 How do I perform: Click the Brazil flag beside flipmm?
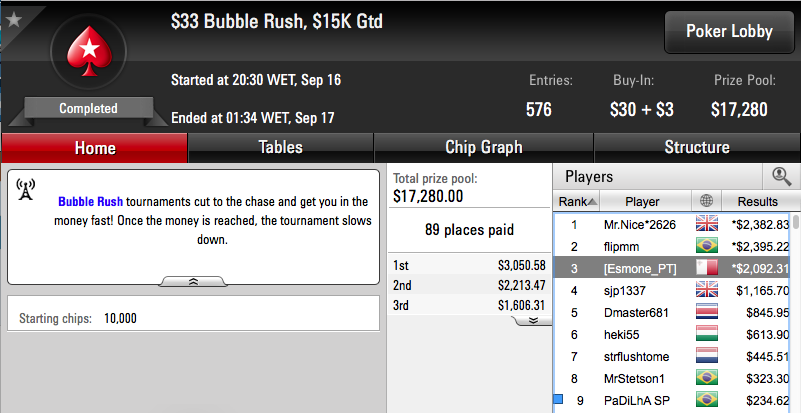pos(706,246)
